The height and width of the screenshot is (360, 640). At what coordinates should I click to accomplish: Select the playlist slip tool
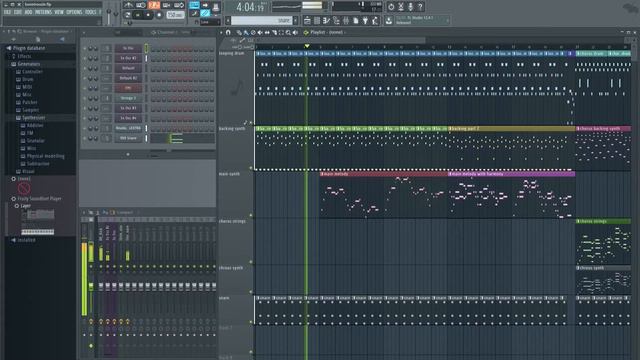pos(267,32)
